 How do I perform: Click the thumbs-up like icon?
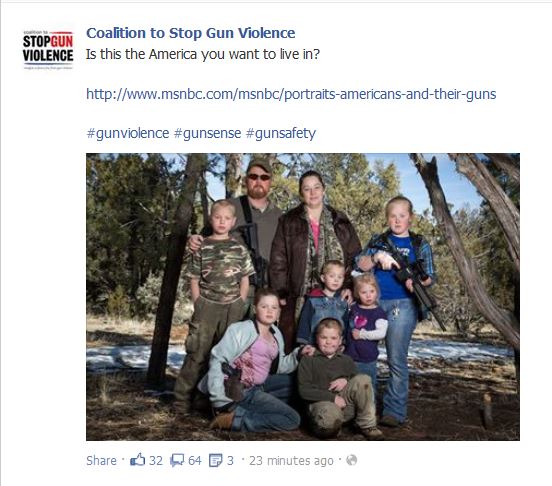[138, 460]
